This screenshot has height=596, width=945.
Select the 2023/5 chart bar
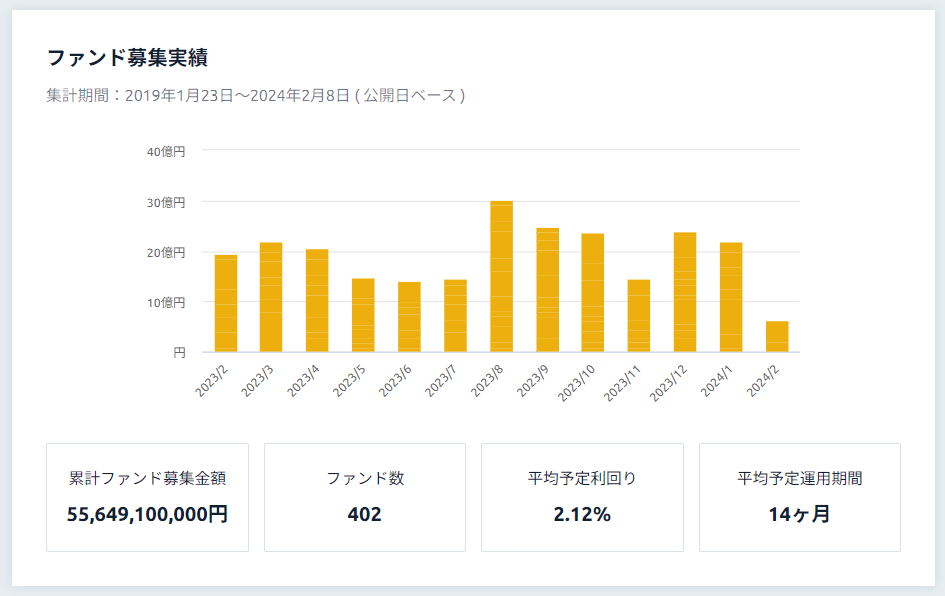[363, 315]
